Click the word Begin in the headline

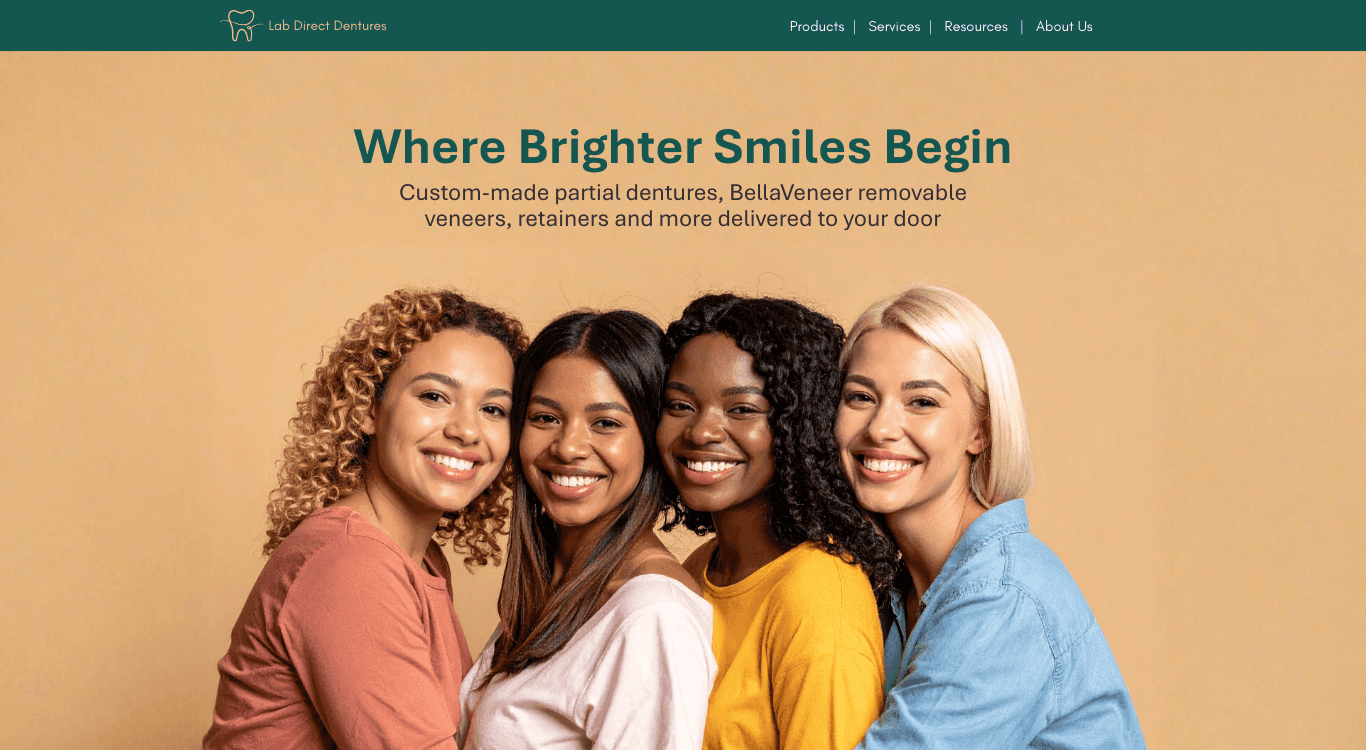coord(947,147)
